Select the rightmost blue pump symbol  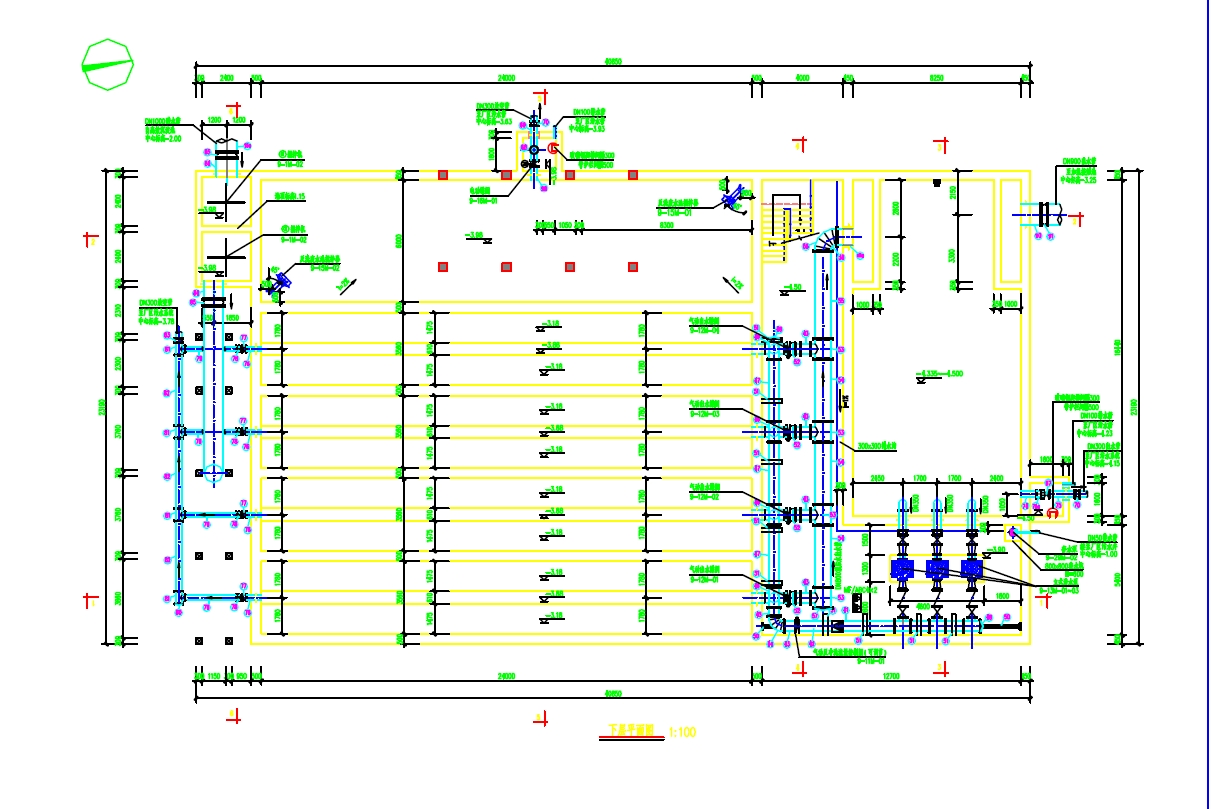pyautogui.click(x=972, y=569)
